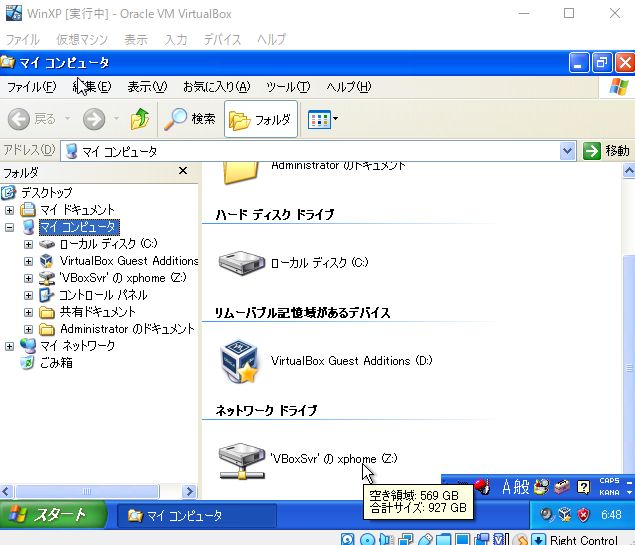Open Explorer 編集(E) menu

(x=92, y=87)
